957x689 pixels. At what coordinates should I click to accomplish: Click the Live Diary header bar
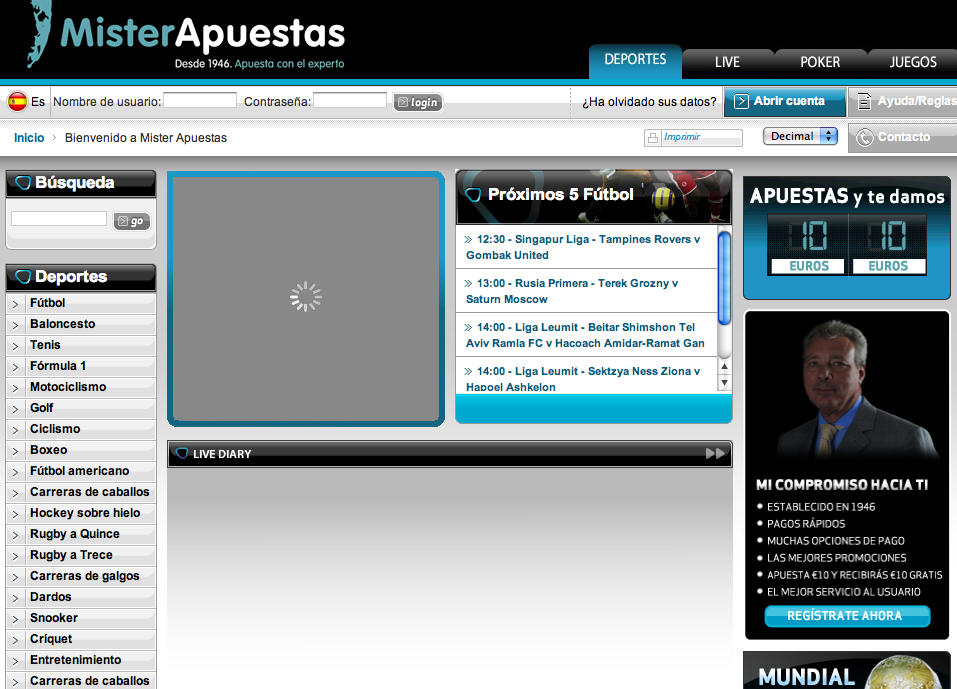click(x=450, y=453)
